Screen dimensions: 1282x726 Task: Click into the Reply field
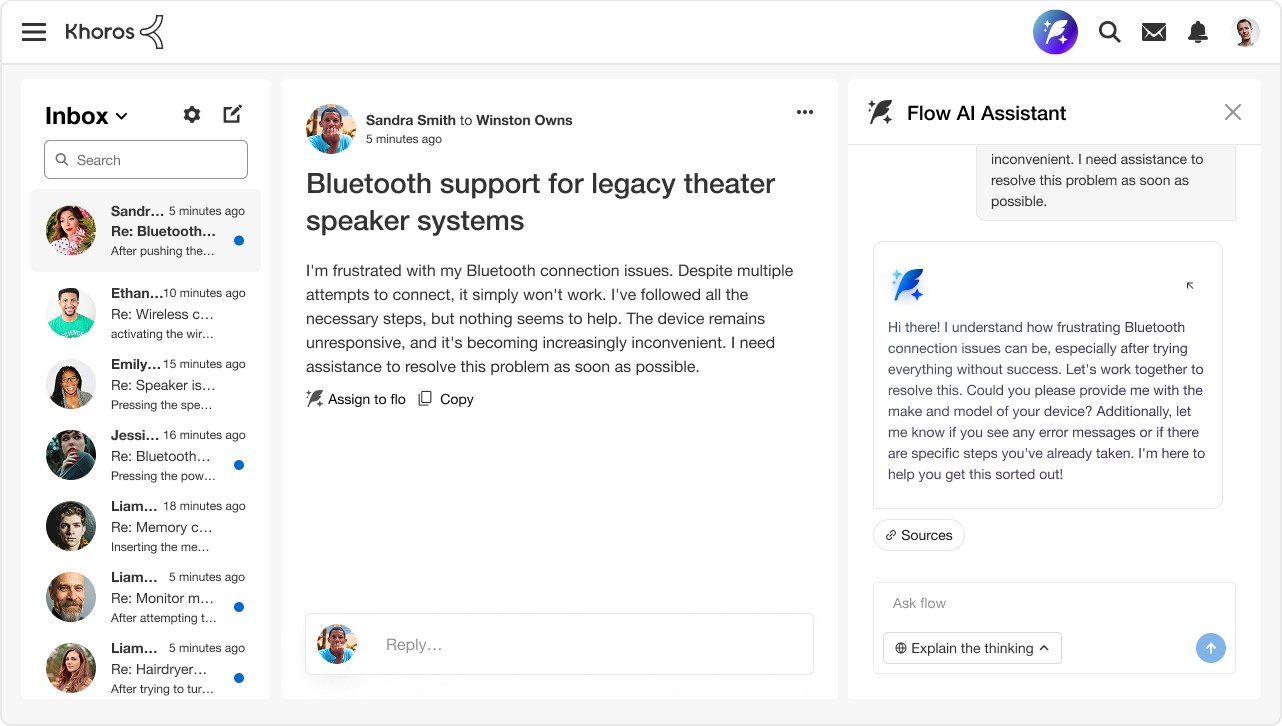pos(559,644)
